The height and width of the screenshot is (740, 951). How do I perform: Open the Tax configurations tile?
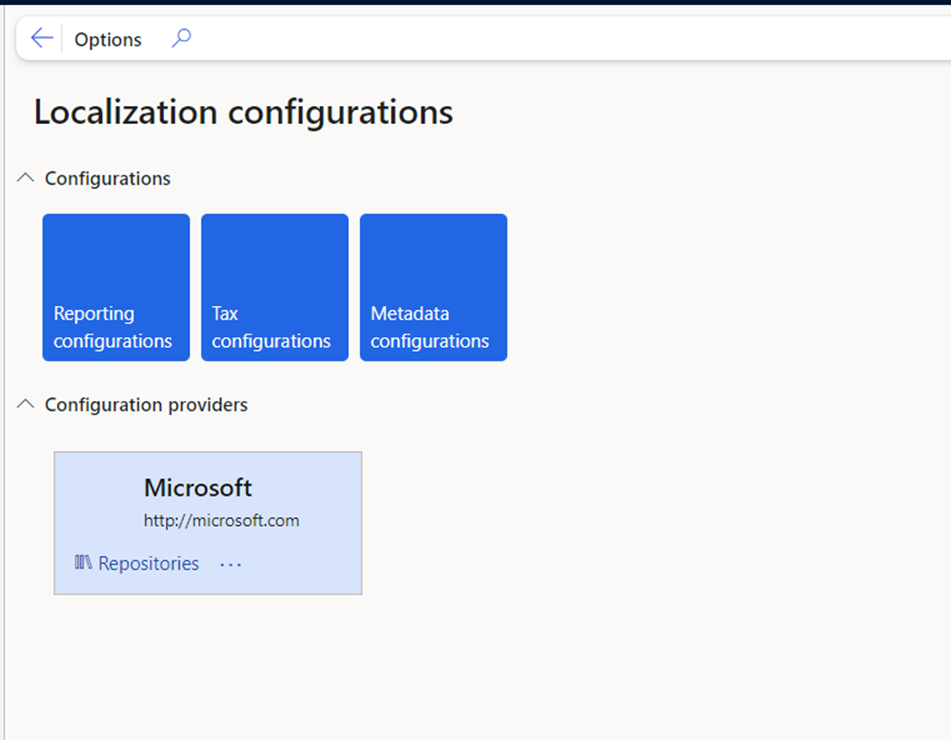click(275, 287)
